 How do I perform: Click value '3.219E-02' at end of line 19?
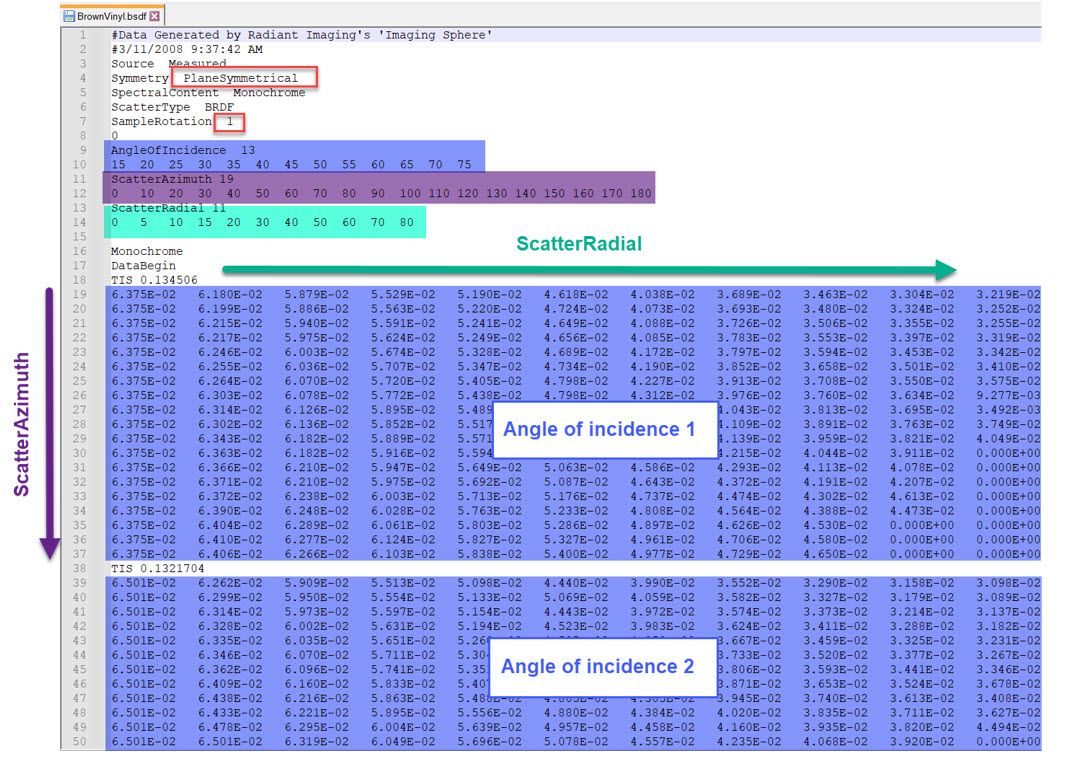point(1008,294)
